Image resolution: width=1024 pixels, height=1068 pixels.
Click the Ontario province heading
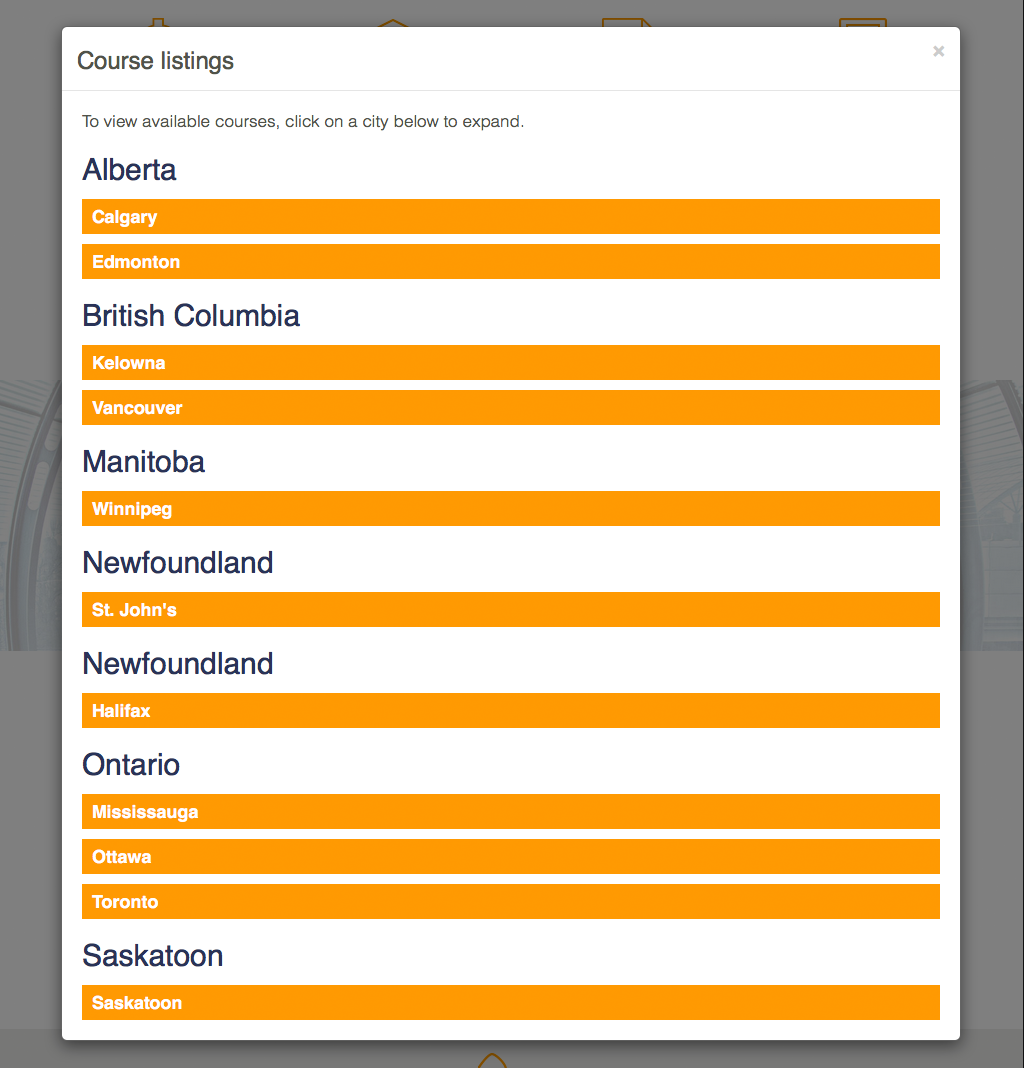pos(131,765)
